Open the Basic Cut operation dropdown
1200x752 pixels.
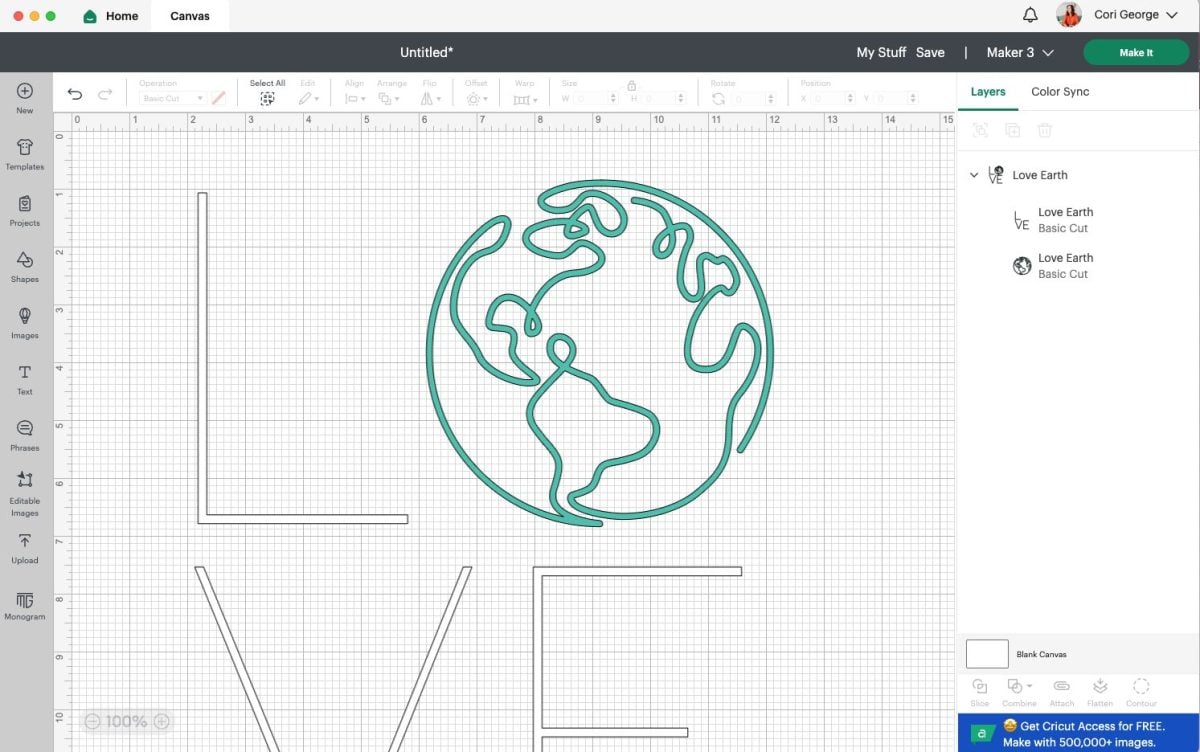tap(172, 99)
